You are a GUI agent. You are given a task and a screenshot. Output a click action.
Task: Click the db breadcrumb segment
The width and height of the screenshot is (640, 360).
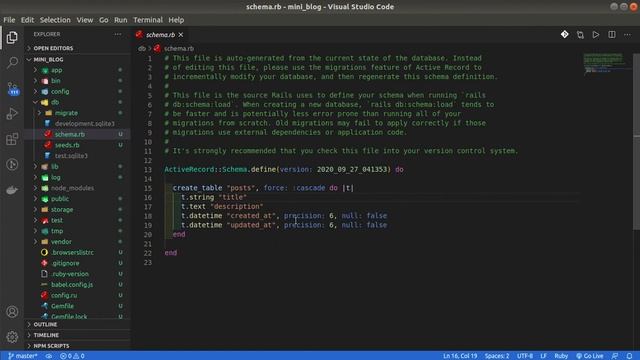(142, 48)
